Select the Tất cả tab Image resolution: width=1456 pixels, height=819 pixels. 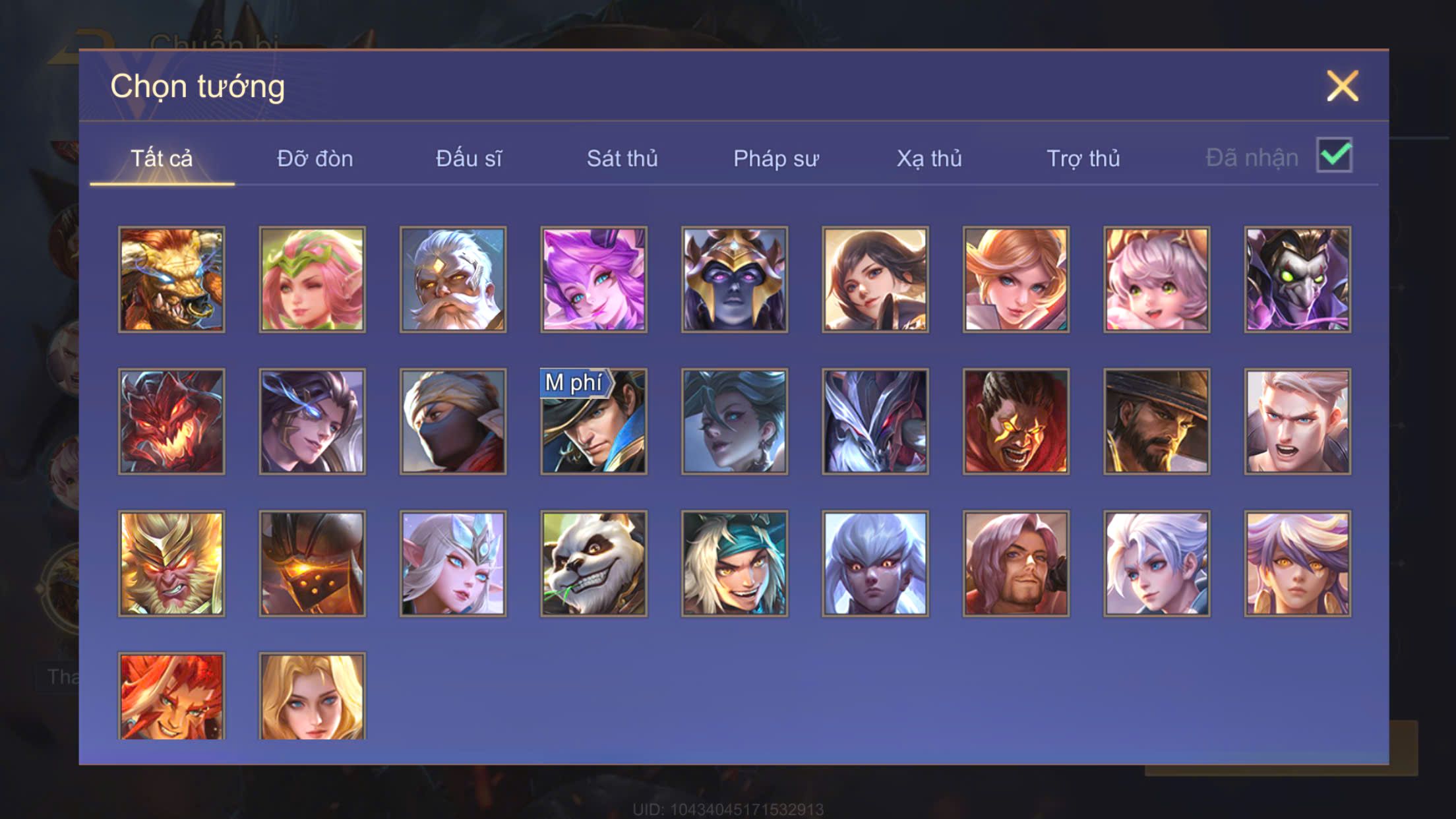coord(162,159)
